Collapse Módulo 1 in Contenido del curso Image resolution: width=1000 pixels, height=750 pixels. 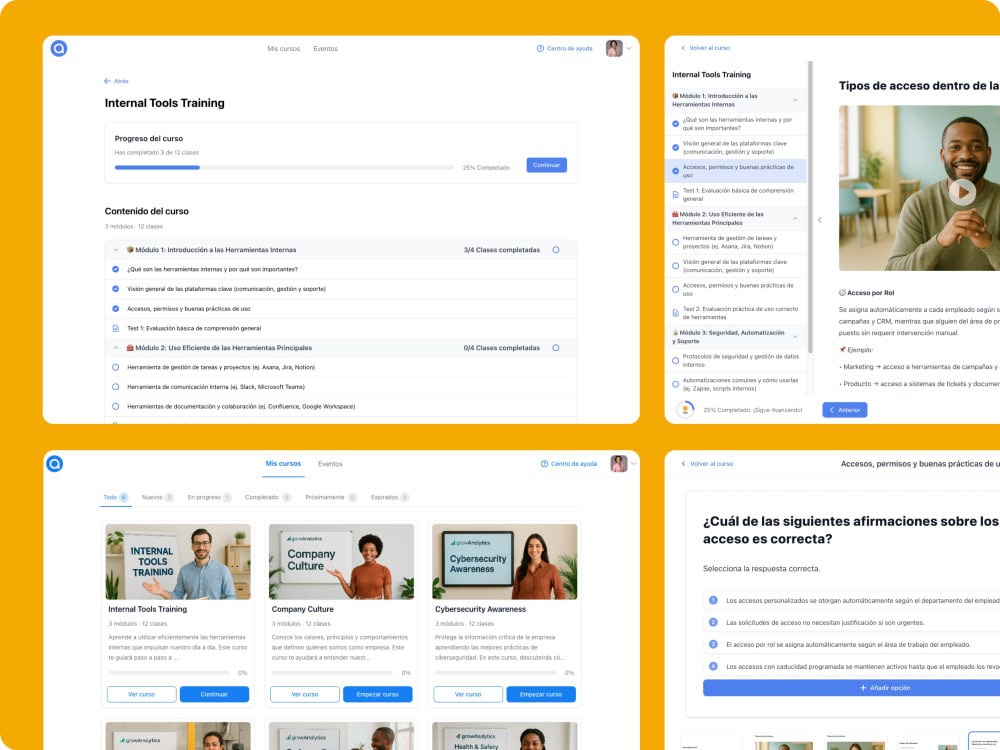coord(115,250)
